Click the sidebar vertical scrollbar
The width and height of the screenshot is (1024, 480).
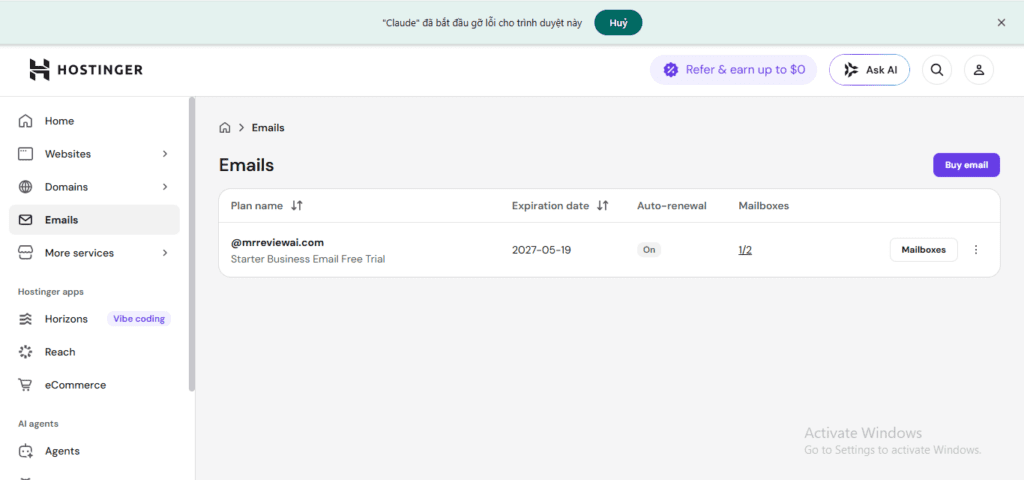click(191, 244)
